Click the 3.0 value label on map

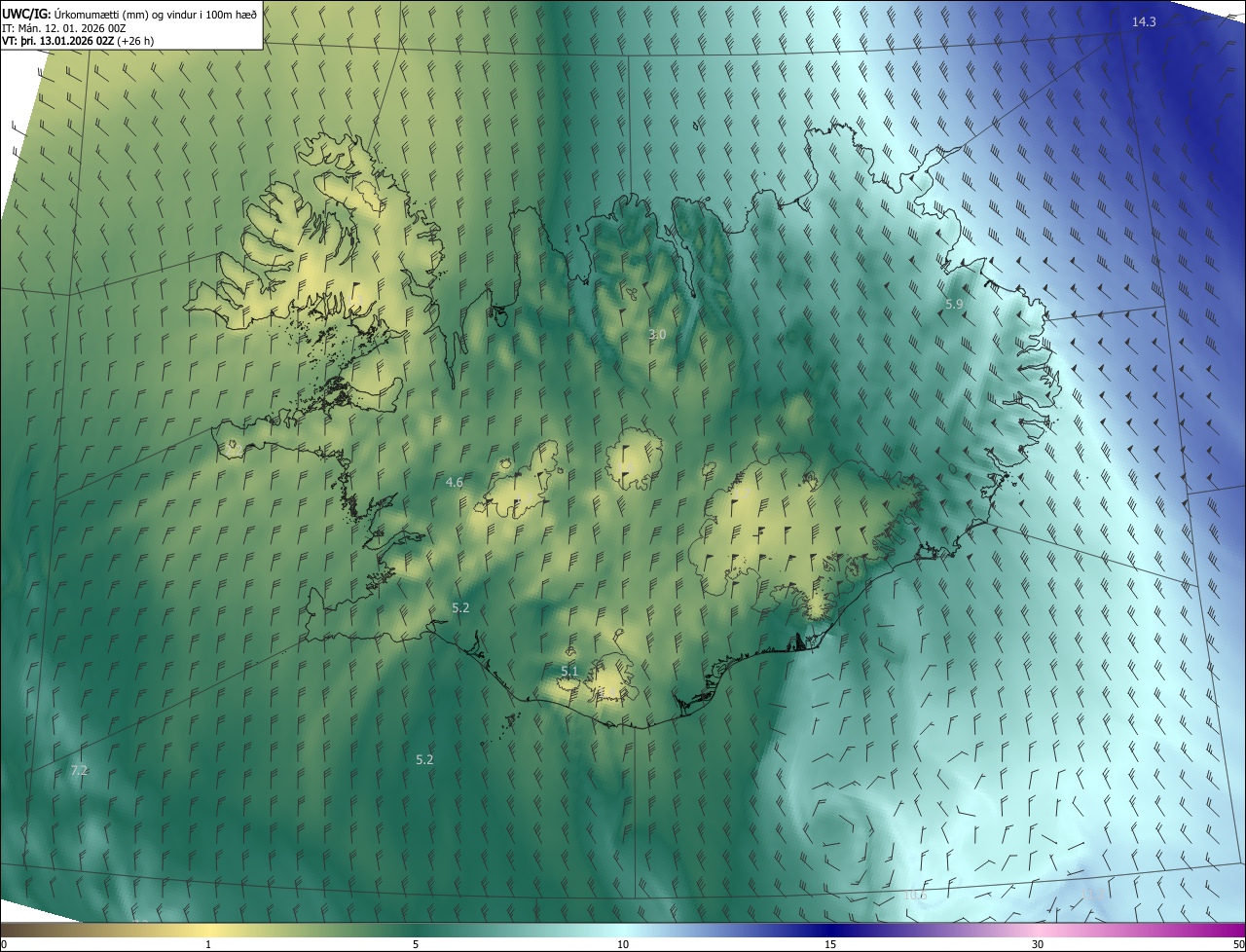[x=657, y=335]
